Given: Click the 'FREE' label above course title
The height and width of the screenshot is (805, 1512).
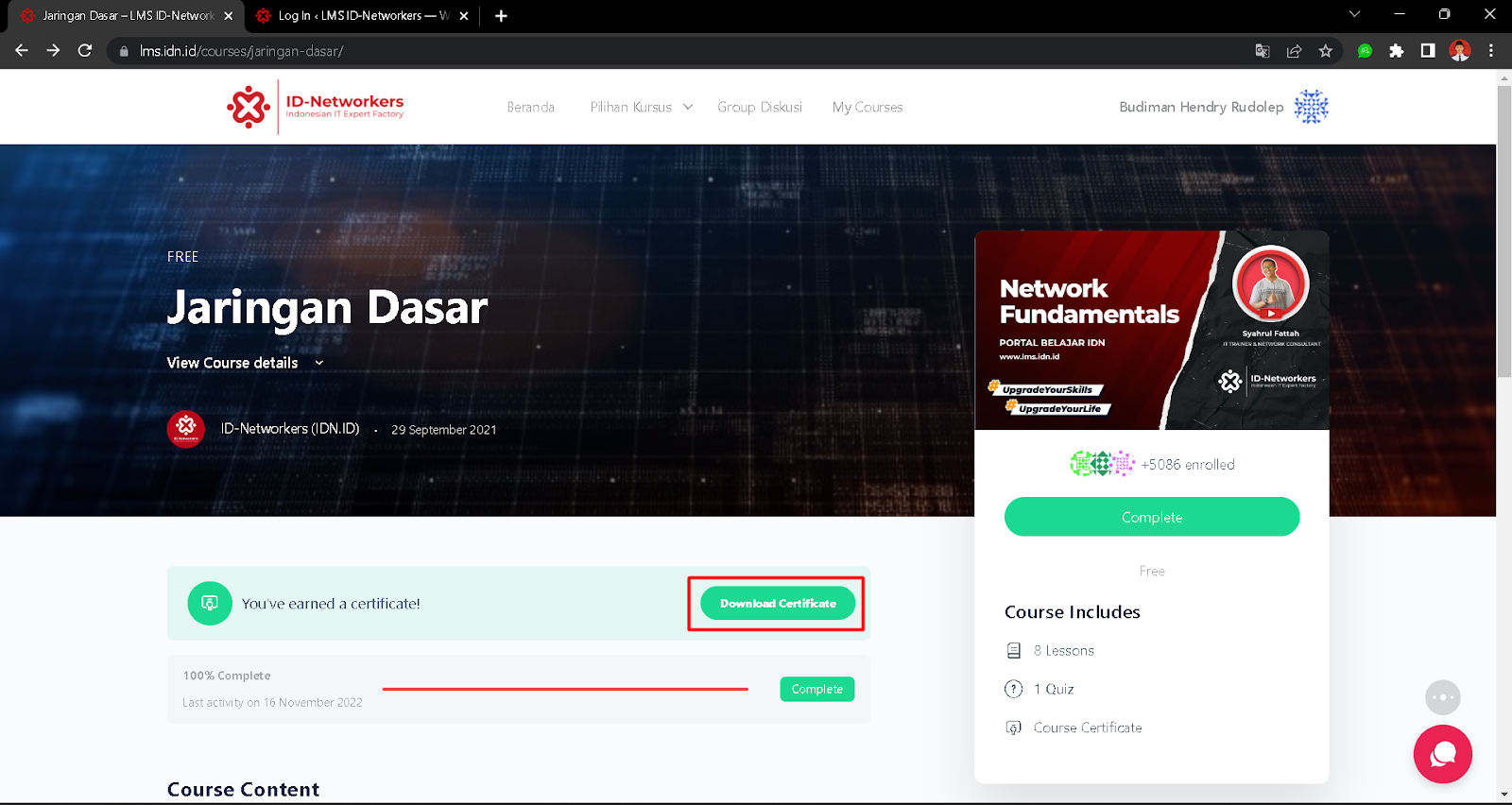Looking at the screenshot, I should pos(182,257).
